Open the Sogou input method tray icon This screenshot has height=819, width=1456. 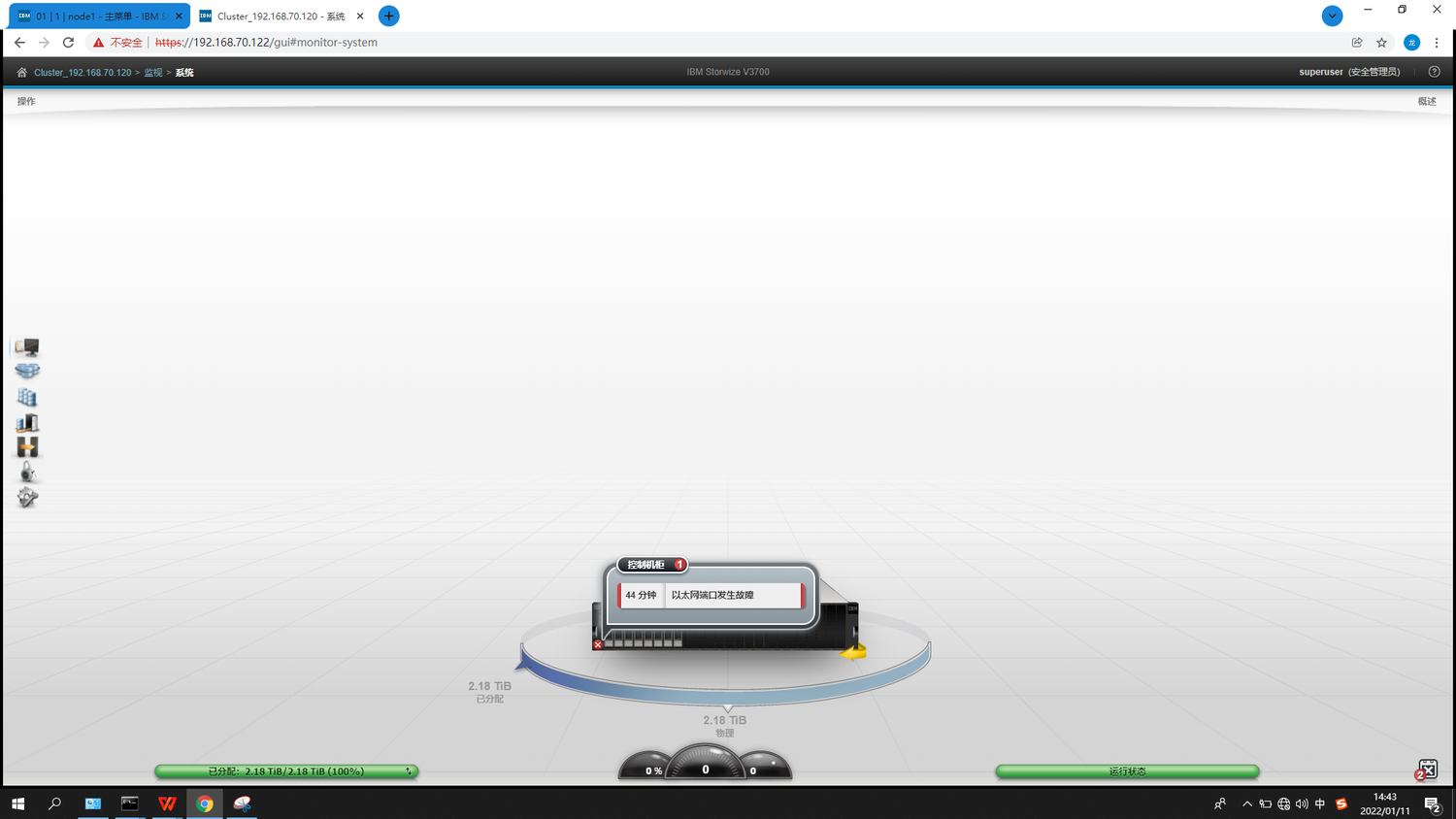click(x=1341, y=803)
